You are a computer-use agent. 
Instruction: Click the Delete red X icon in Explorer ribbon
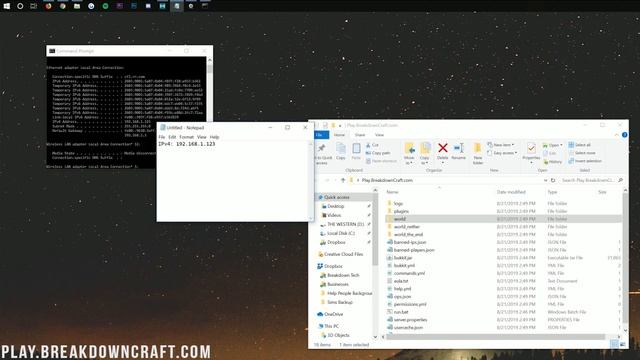pyautogui.click(x=442, y=148)
